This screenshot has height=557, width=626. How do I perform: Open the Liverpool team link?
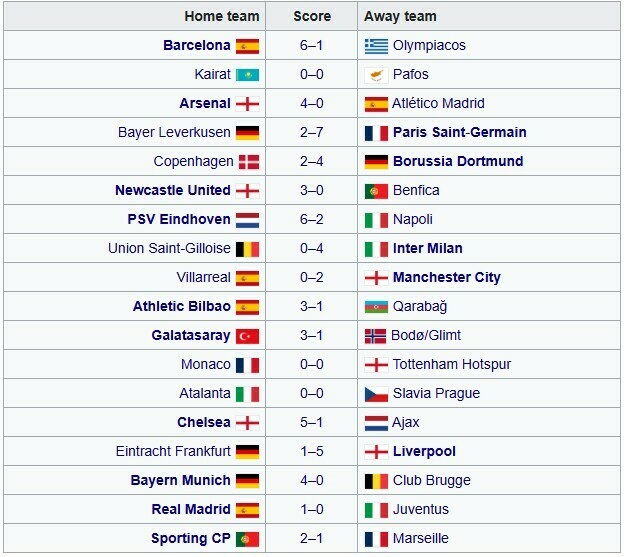point(424,452)
